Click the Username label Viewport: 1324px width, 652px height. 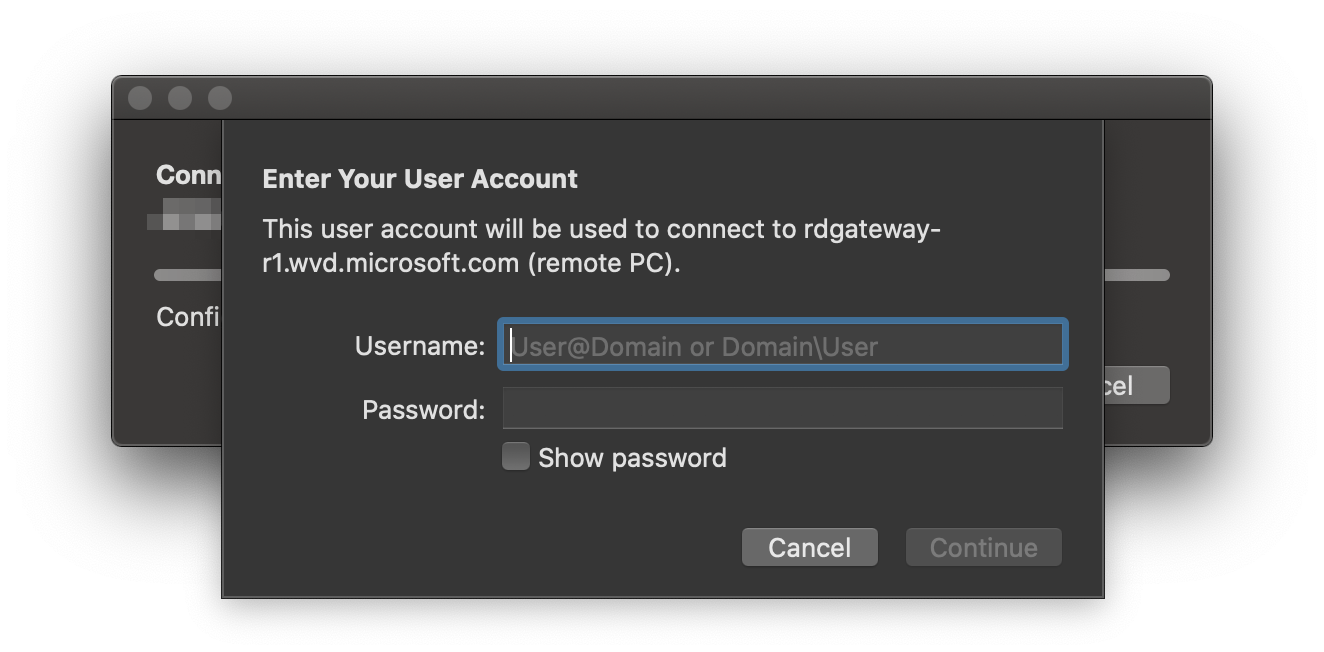pos(420,344)
